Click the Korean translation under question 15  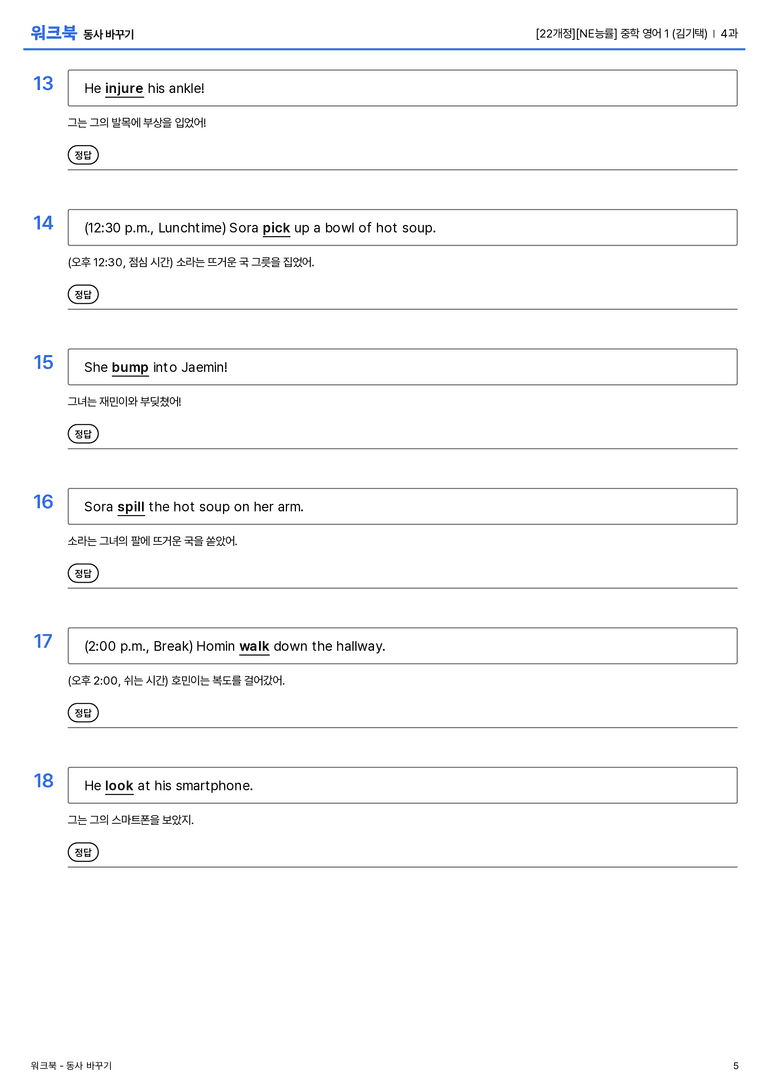(x=125, y=401)
